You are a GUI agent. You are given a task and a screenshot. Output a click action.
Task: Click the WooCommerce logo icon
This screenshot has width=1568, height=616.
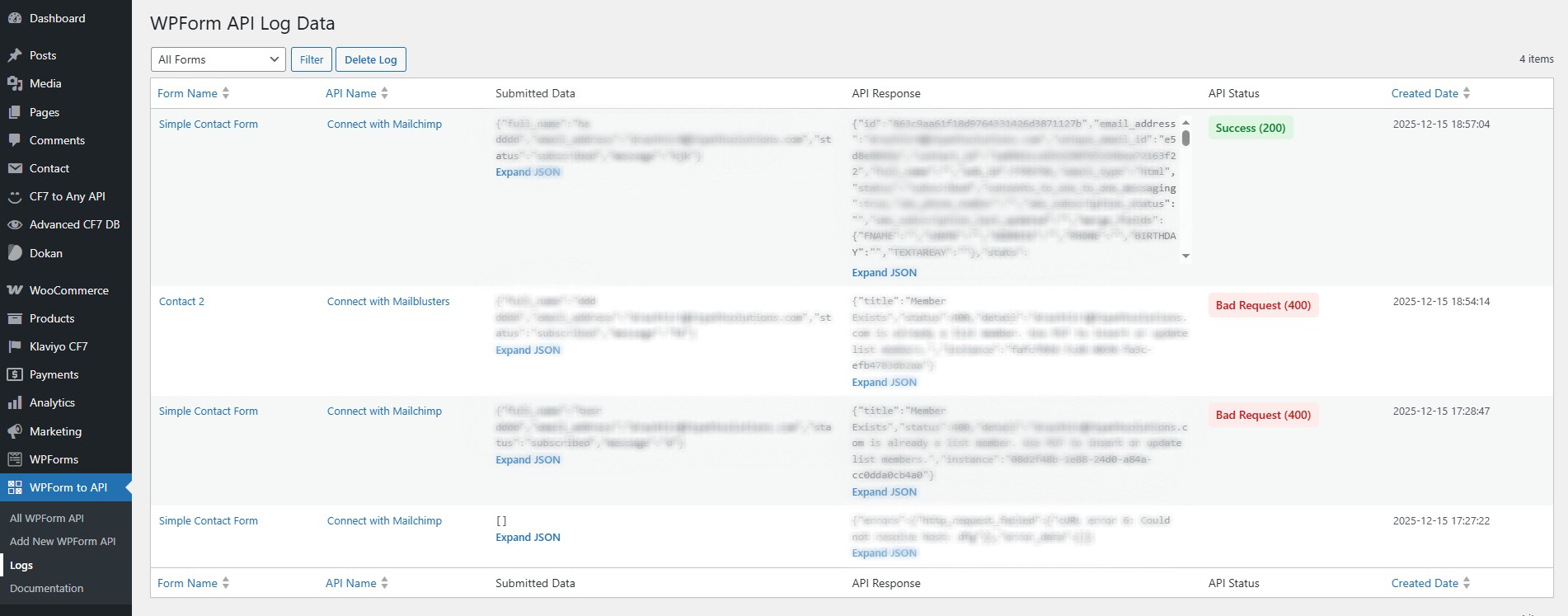(x=15, y=290)
